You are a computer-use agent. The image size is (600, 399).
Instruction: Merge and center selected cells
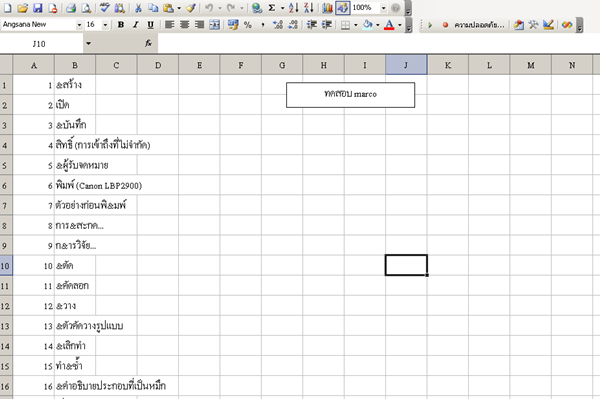coord(215,25)
